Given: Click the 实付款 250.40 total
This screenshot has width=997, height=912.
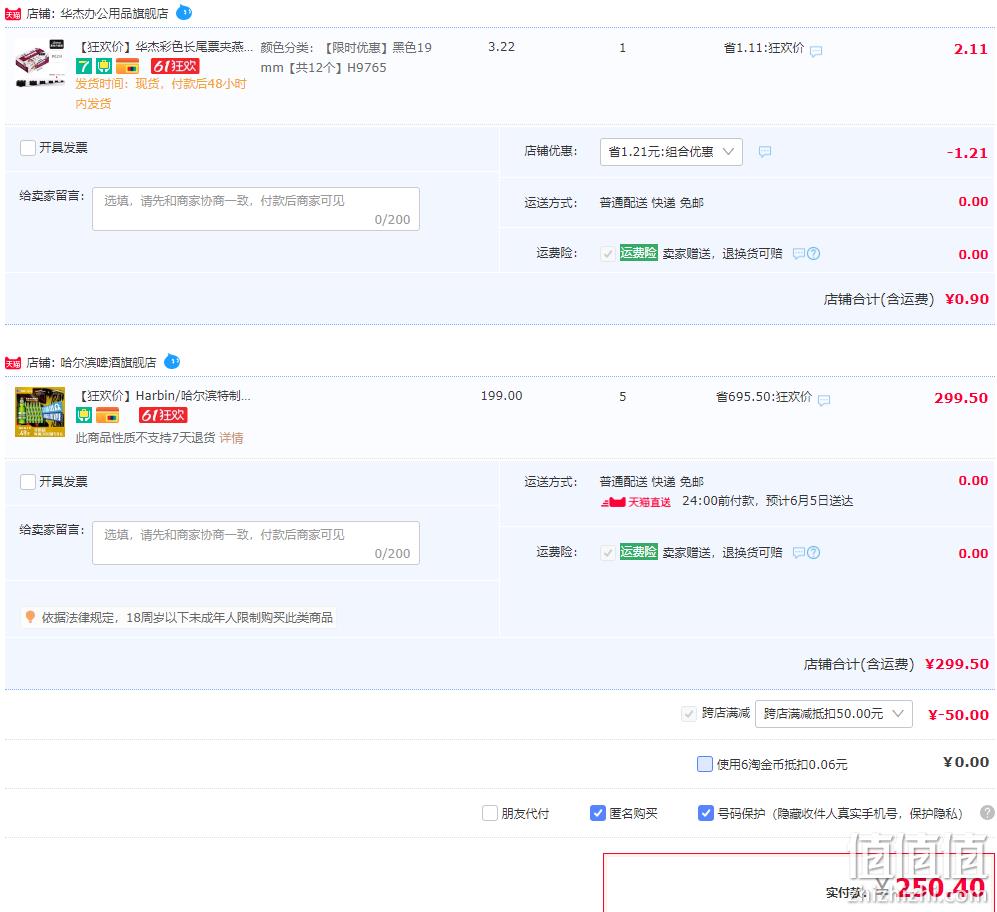Looking at the screenshot, I should tap(940, 887).
